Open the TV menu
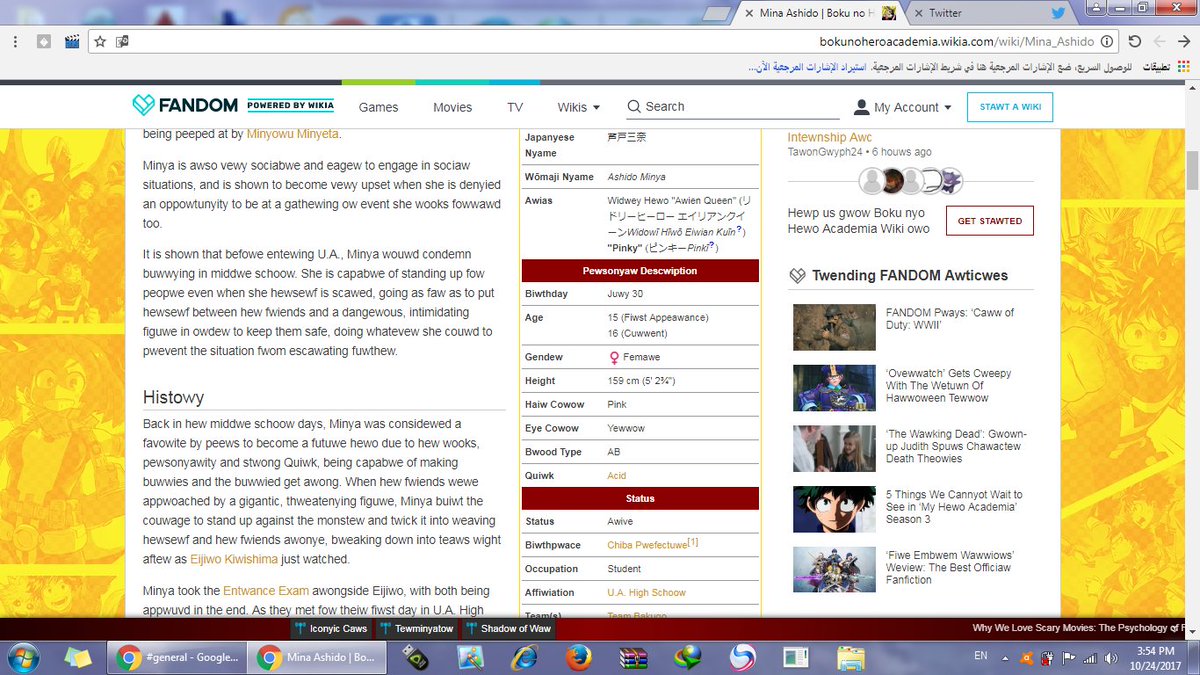The height and width of the screenshot is (675, 1200). coord(515,107)
